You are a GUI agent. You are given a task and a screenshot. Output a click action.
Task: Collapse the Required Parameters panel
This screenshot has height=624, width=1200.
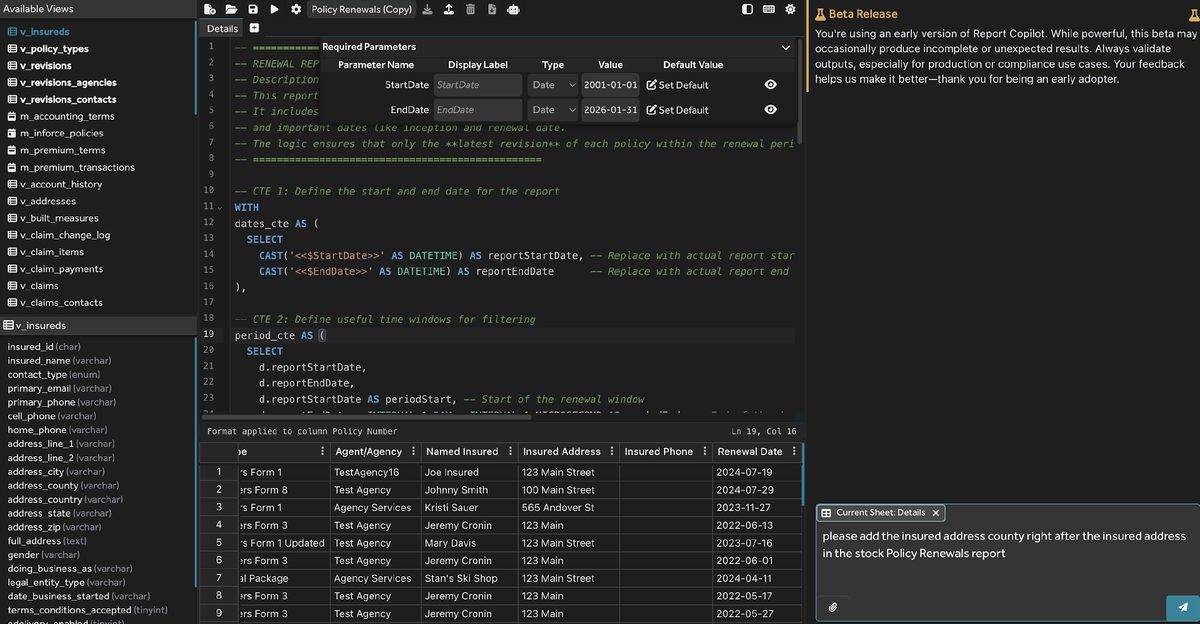(x=785, y=47)
